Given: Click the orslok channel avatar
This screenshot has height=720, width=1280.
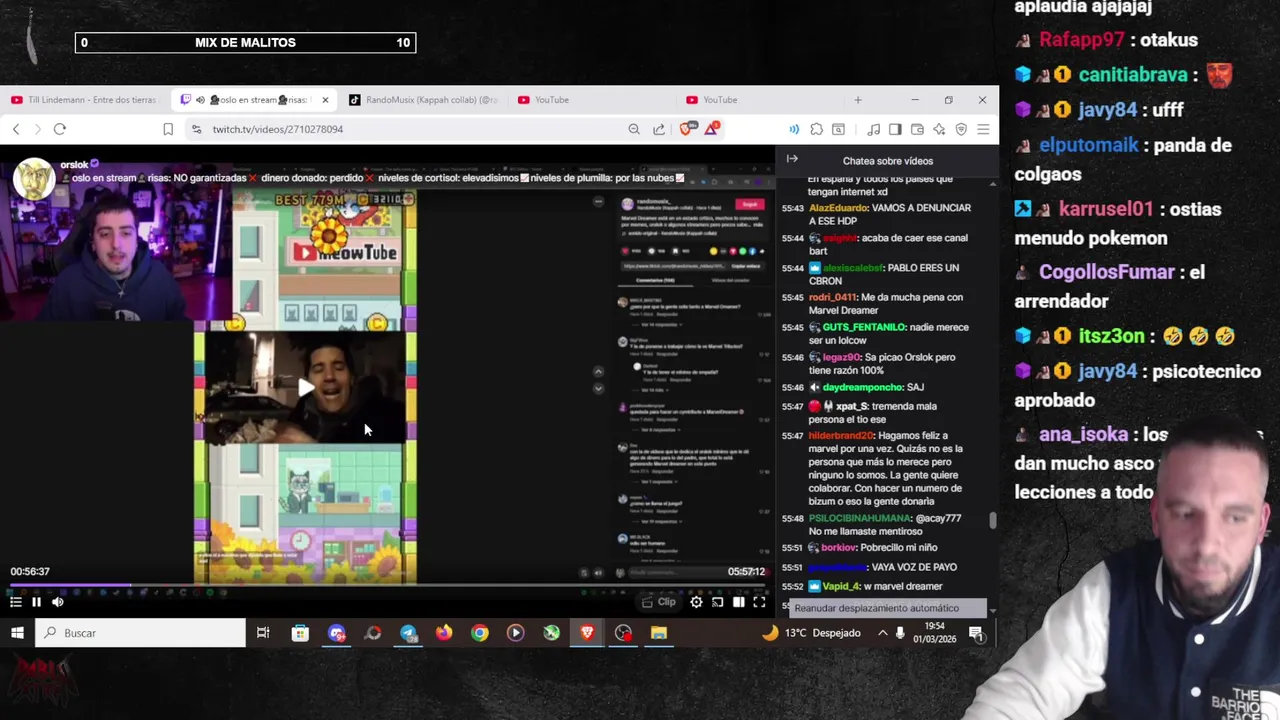Looking at the screenshot, I should (x=34, y=179).
